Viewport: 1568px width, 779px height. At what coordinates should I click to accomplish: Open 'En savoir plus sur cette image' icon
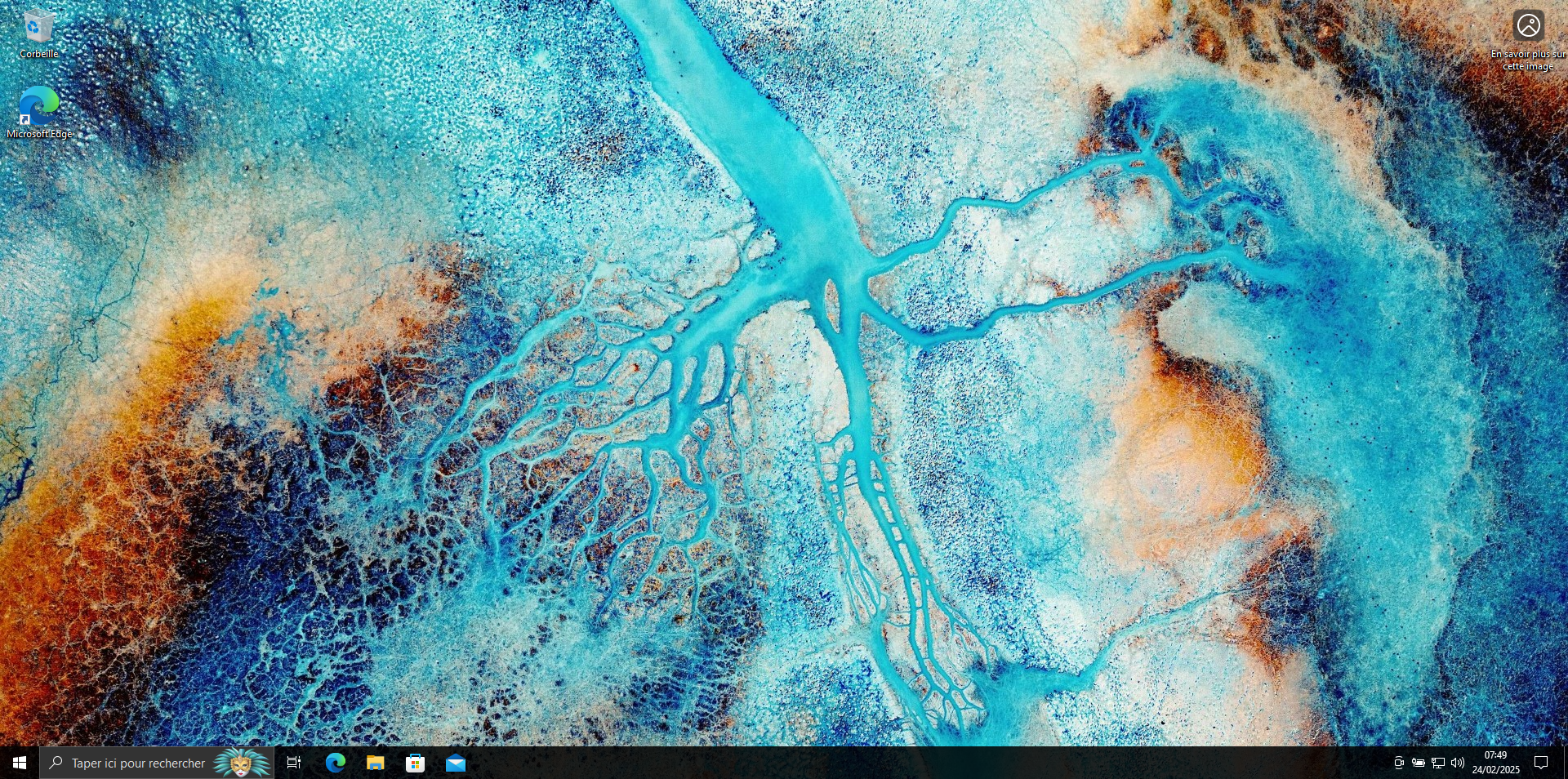click(x=1528, y=40)
